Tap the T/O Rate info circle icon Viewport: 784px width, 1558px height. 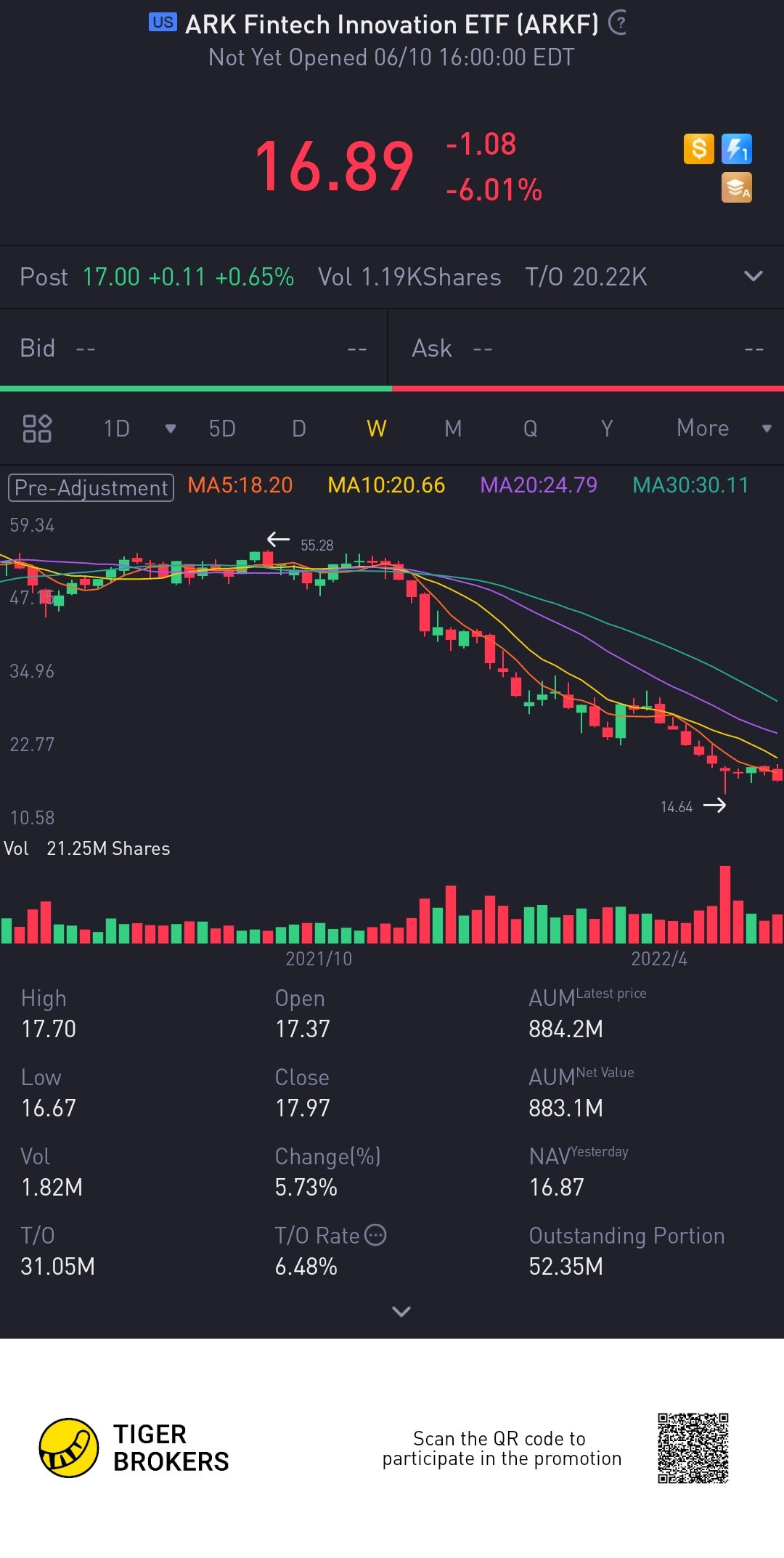375,1235
